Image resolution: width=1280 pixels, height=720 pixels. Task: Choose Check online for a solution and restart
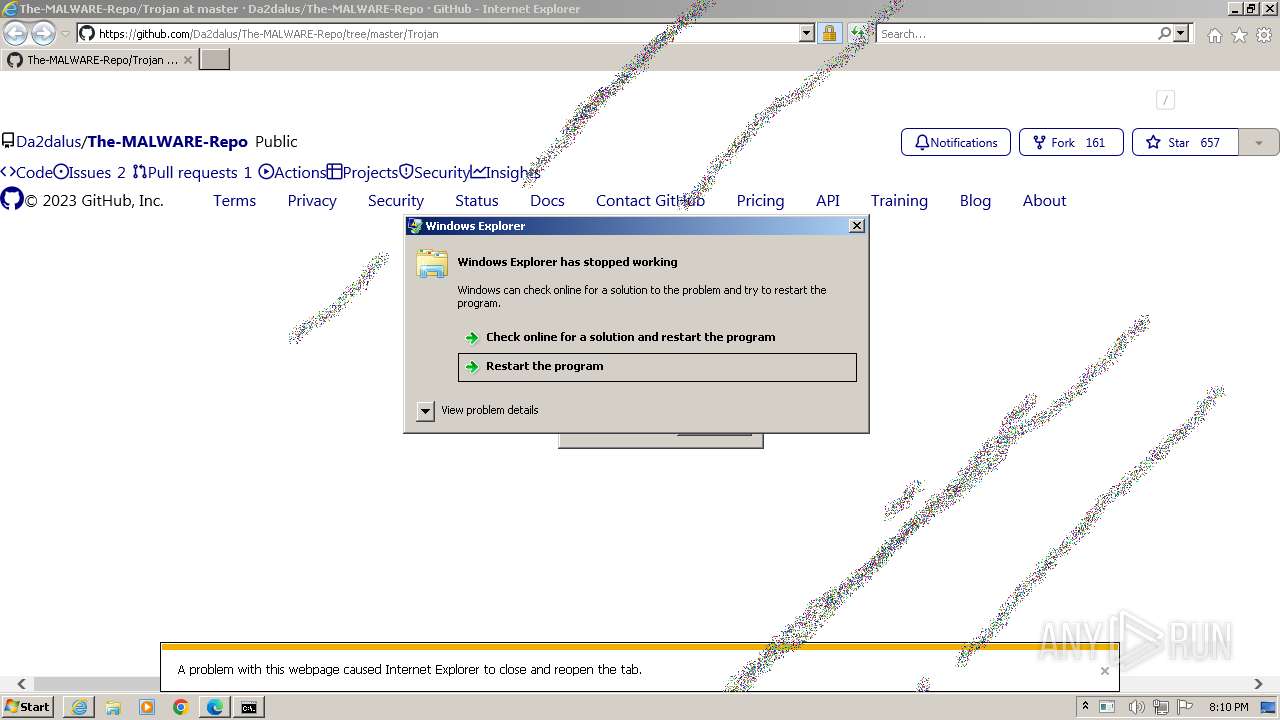point(657,337)
